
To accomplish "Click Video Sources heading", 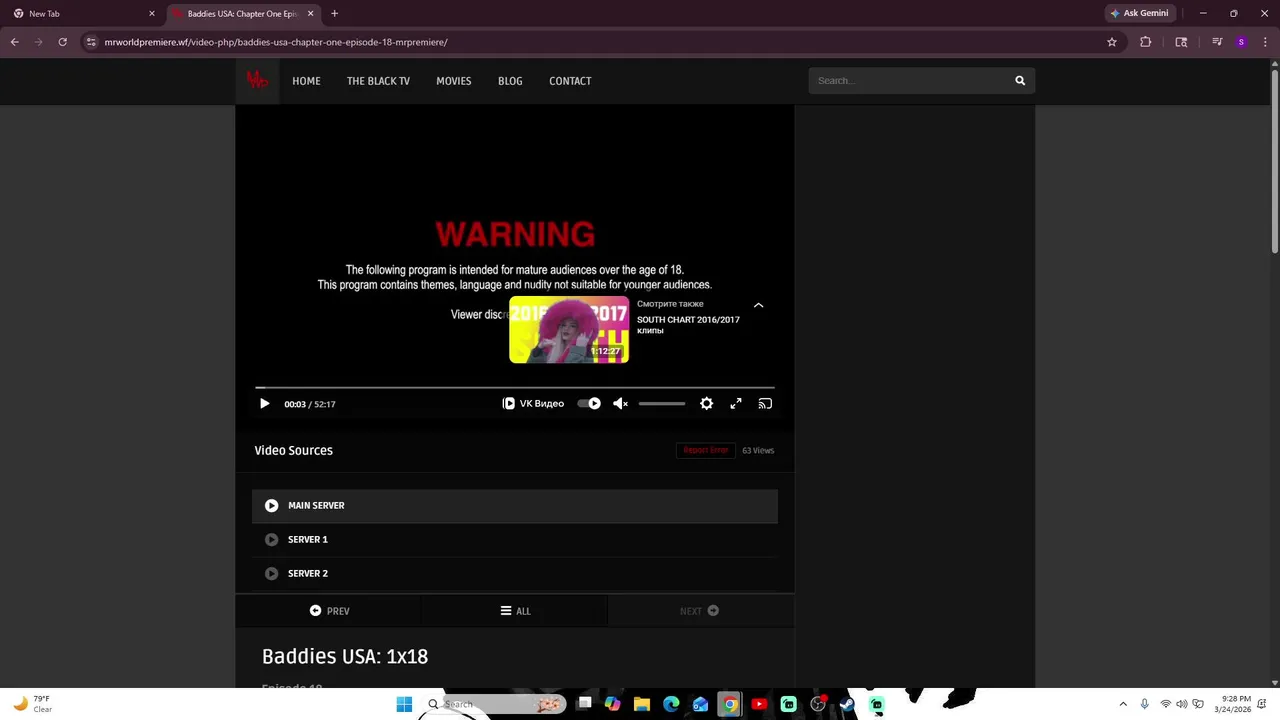I will click(x=294, y=451).
